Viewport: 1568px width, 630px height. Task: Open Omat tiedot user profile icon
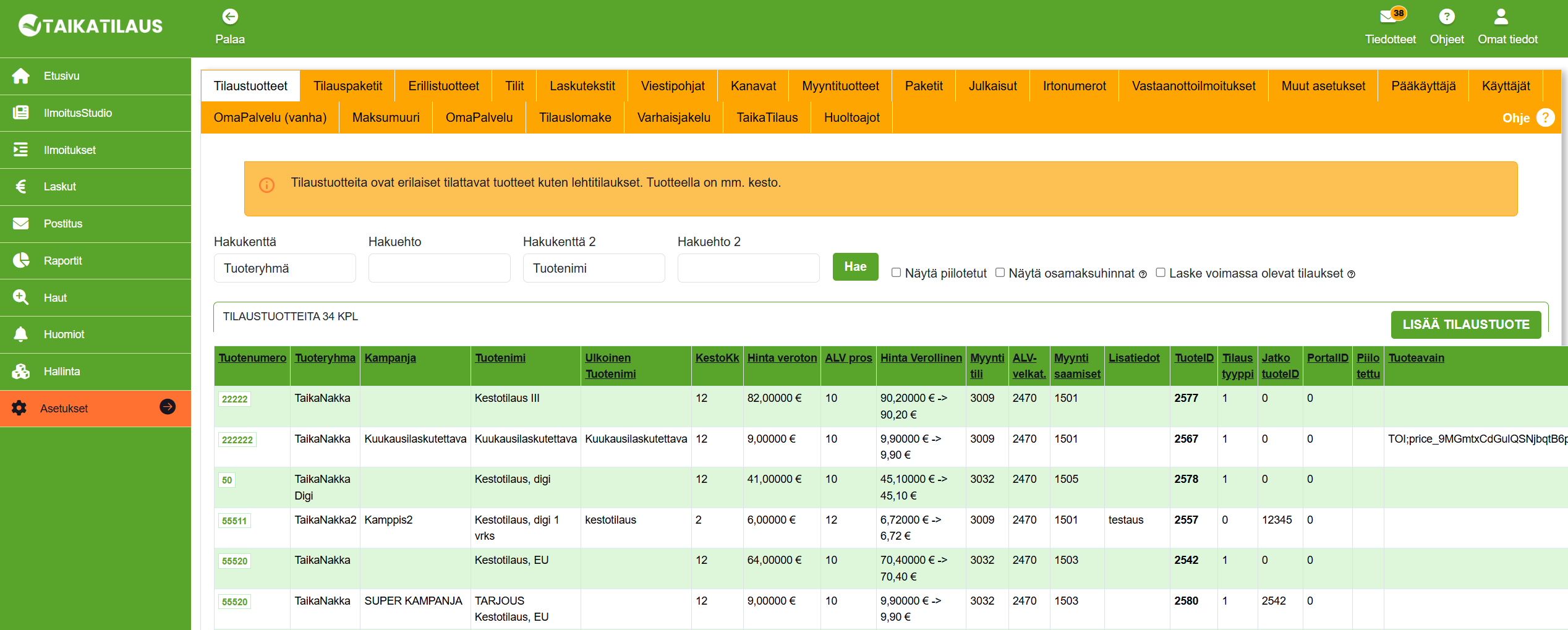pyautogui.click(x=1501, y=17)
